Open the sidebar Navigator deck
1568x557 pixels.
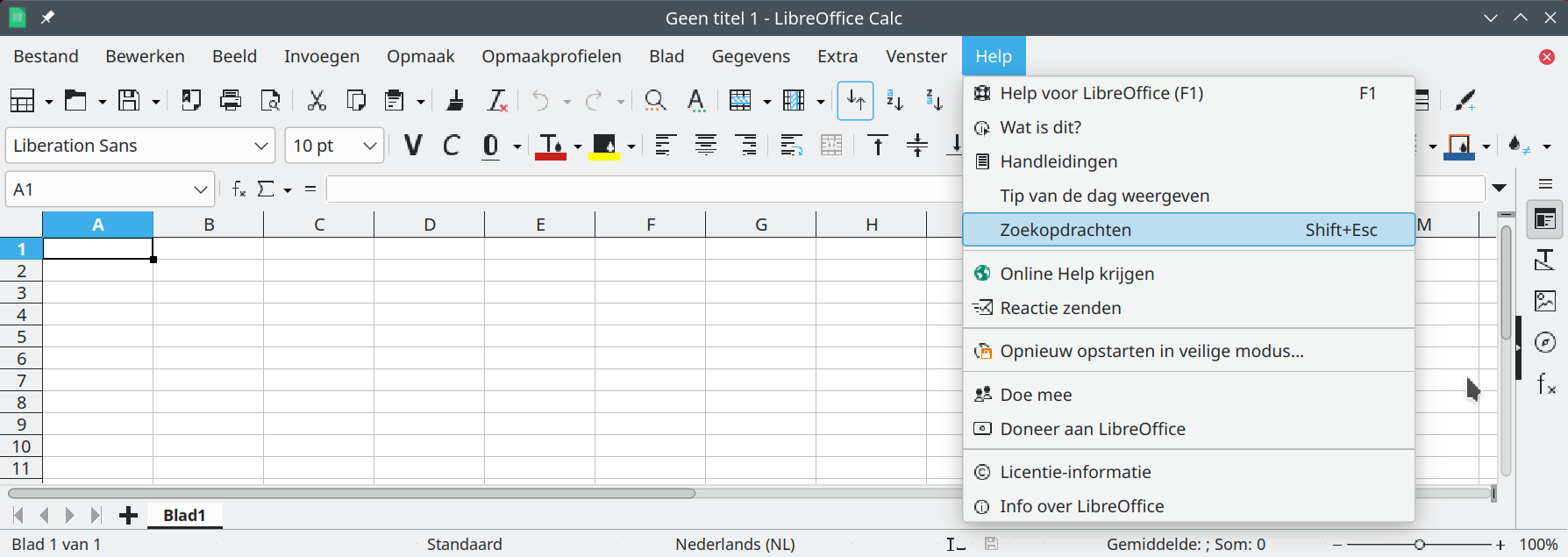point(1545,342)
